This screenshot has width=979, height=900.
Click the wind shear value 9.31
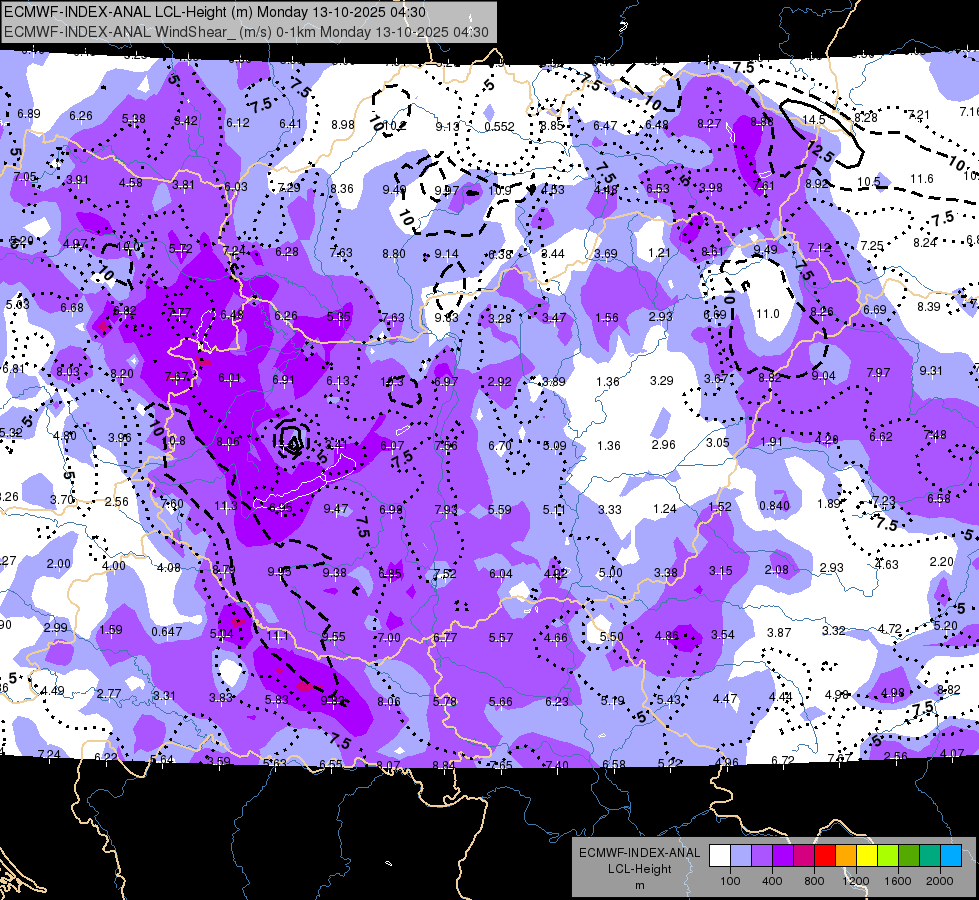tap(931, 370)
